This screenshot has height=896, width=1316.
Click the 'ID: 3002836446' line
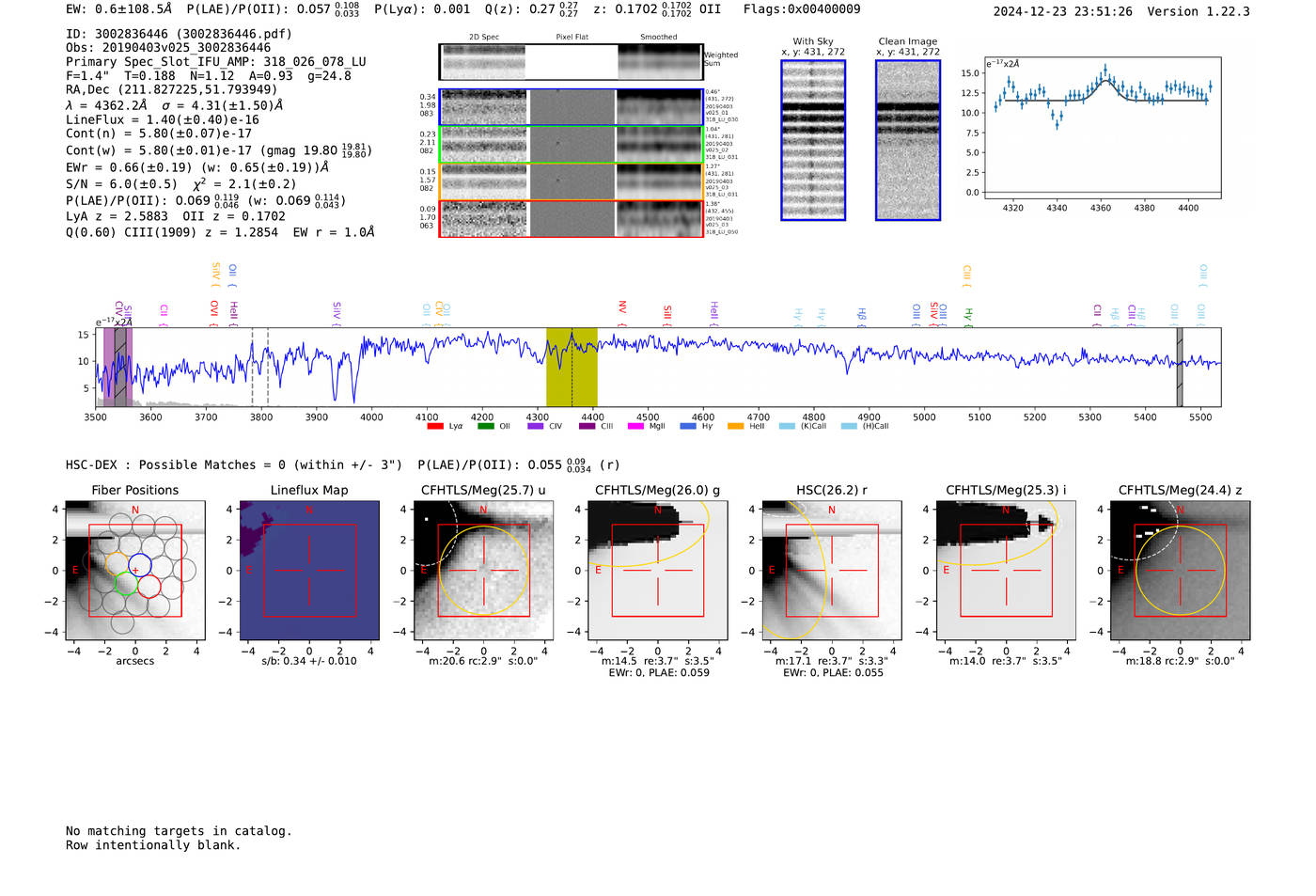coord(179,34)
